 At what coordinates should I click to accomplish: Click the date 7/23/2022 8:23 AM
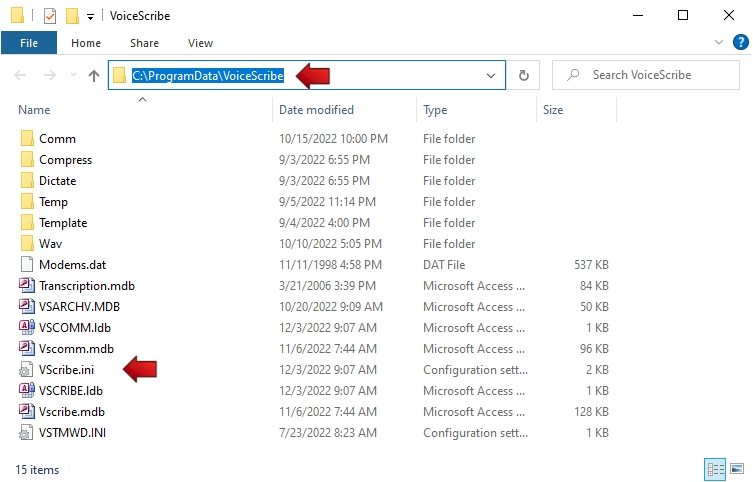(x=328, y=433)
